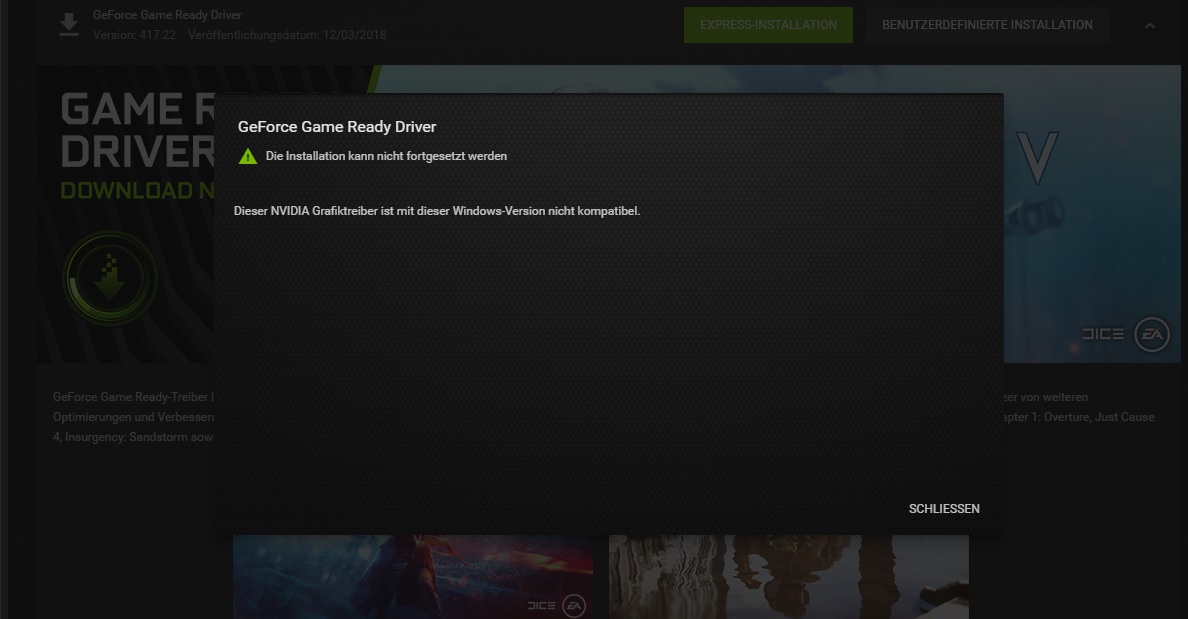Click the circular green download progress icon
Image resolution: width=1188 pixels, height=619 pixels.
[110, 278]
